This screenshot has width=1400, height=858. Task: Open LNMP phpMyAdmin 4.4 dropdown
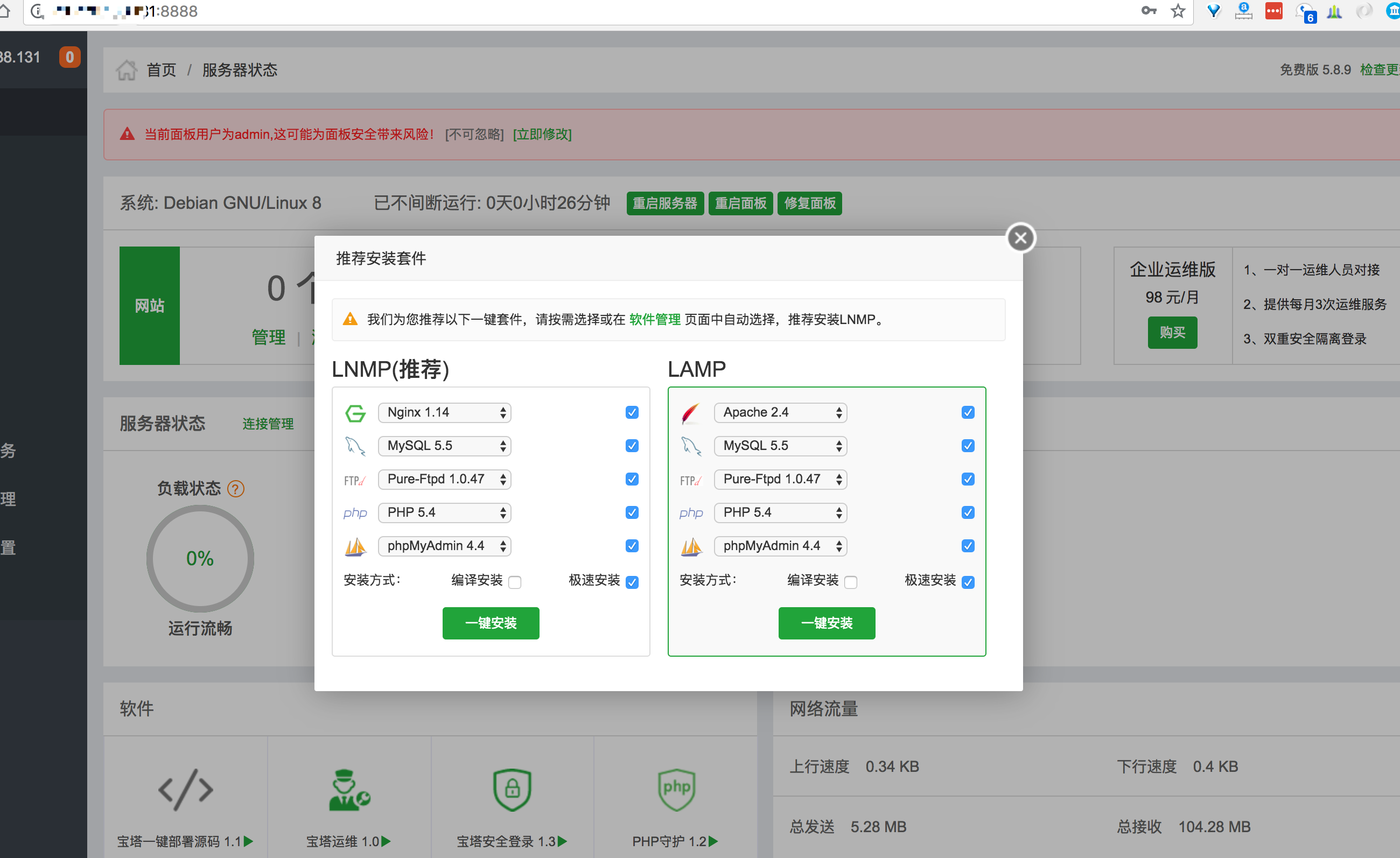click(444, 546)
